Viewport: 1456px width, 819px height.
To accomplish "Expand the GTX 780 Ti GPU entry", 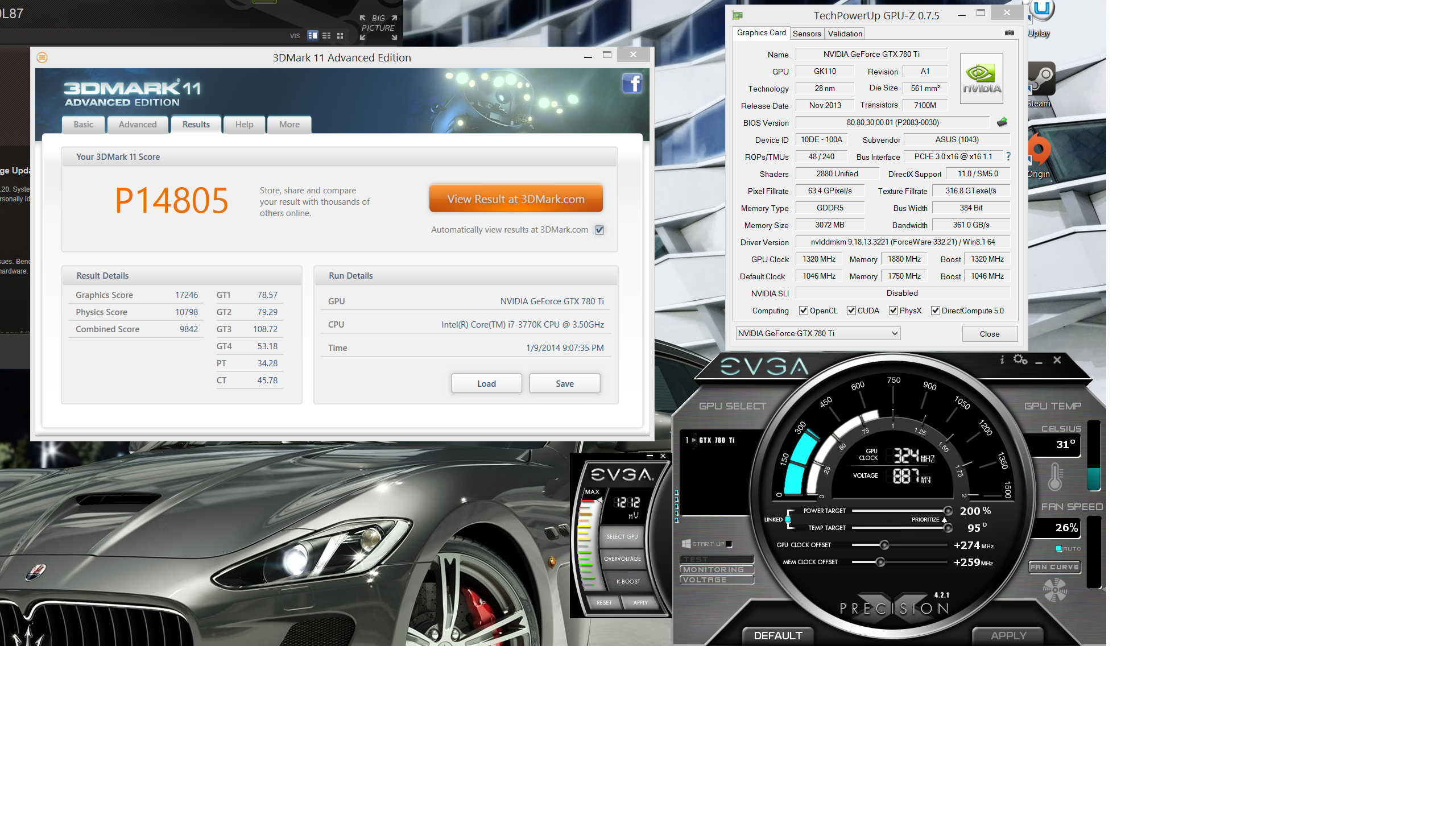I will 694,440.
